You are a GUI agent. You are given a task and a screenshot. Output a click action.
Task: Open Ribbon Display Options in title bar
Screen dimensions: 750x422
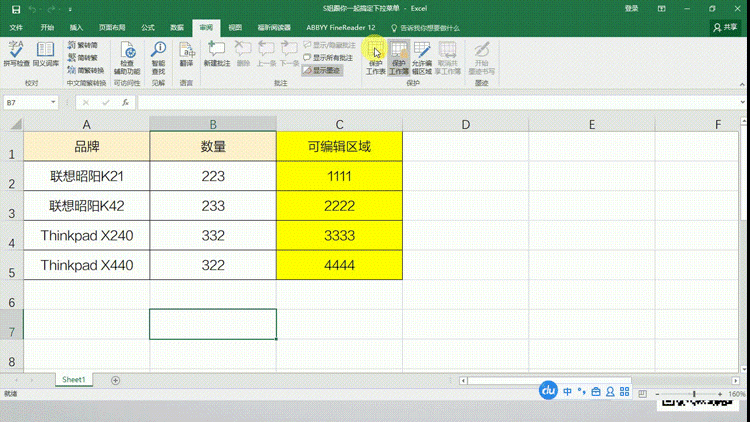click(661, 9)
